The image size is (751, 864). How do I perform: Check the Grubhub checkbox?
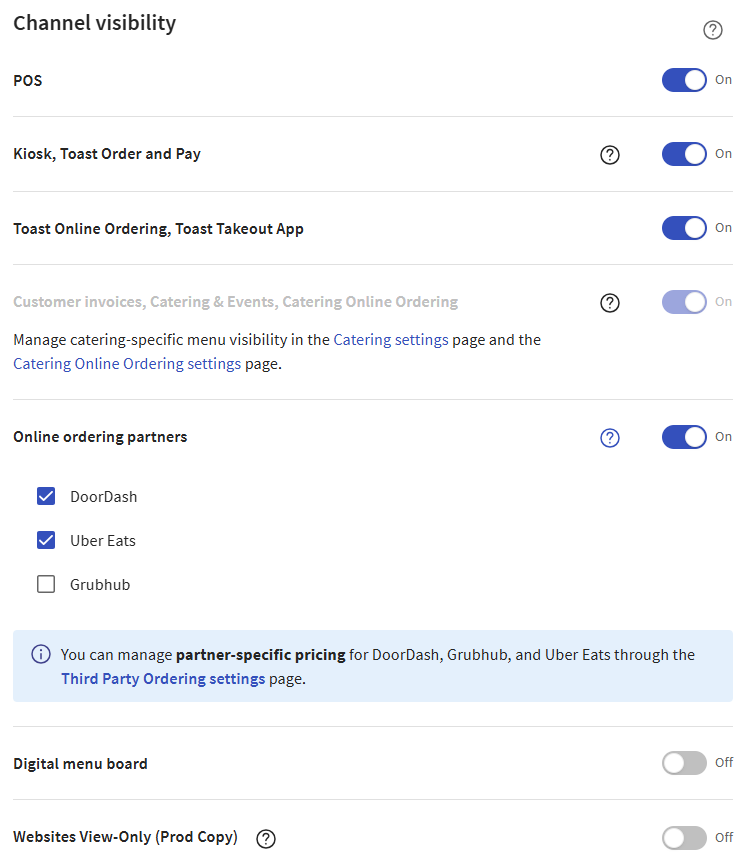46,584
